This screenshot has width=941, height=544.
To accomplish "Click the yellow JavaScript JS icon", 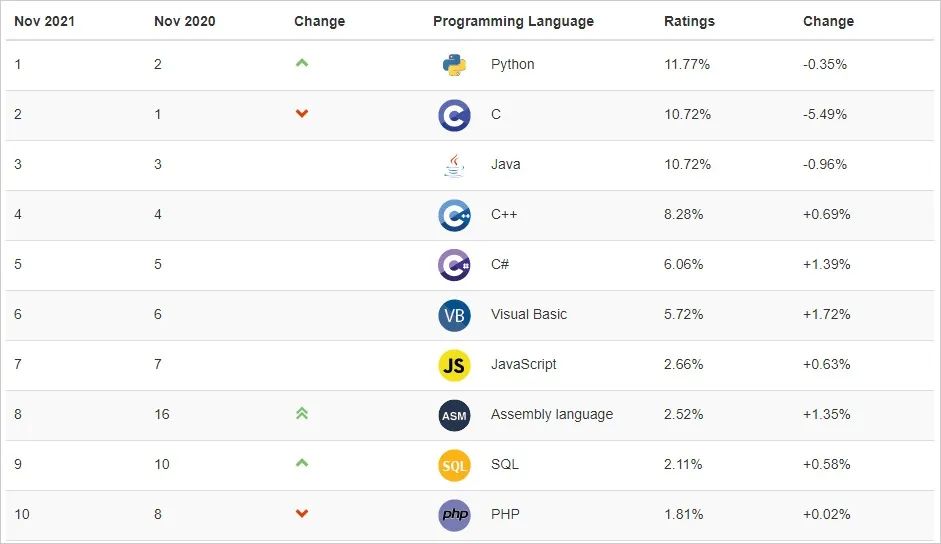I will point(454,365).
